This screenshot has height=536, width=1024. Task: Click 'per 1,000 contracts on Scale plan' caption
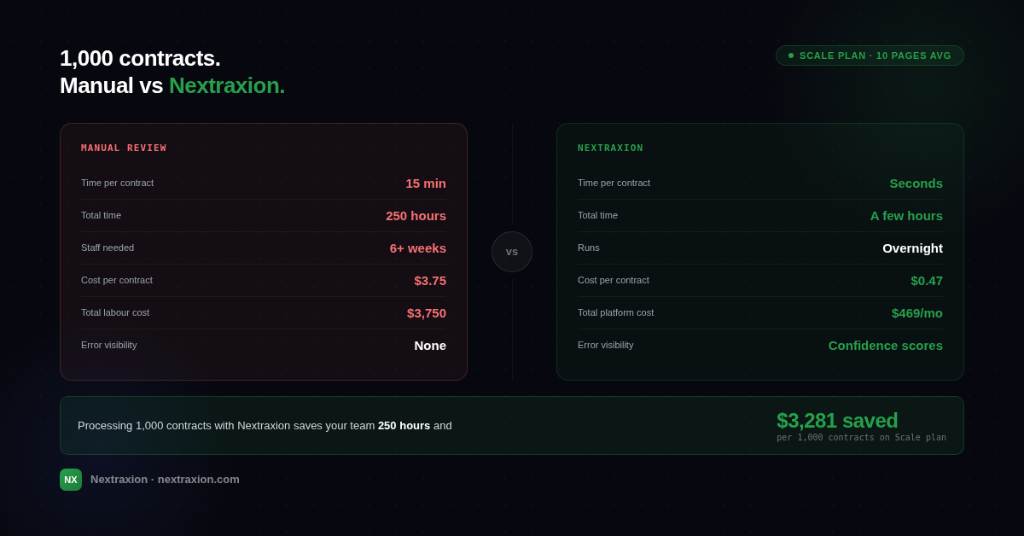[x=861, y=437]
